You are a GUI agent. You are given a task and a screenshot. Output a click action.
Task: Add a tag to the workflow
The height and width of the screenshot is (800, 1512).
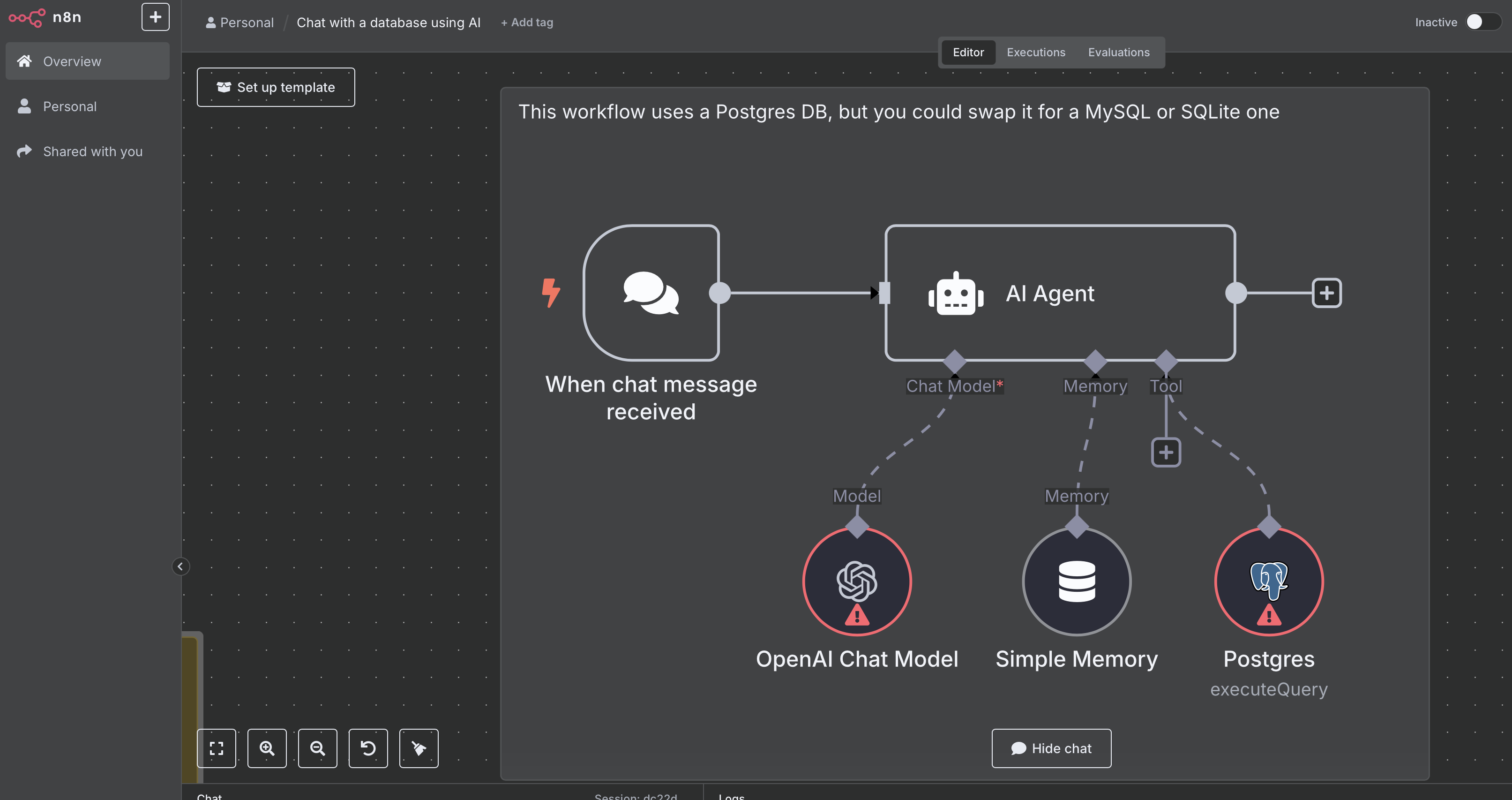(526, 23)
